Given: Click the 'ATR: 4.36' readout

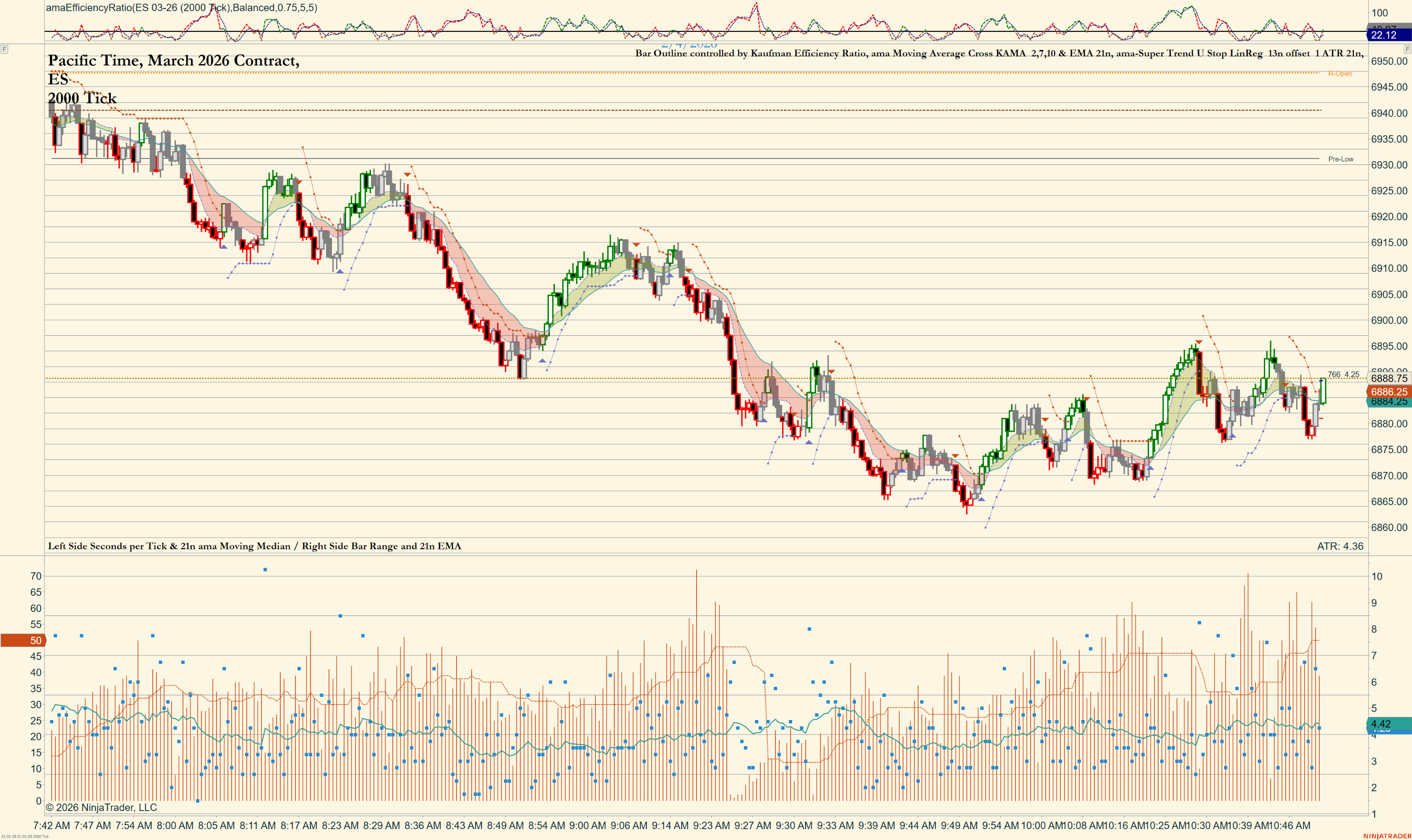Looking at the screenshot, I should pyautogui.click(x=1340, y=546).
